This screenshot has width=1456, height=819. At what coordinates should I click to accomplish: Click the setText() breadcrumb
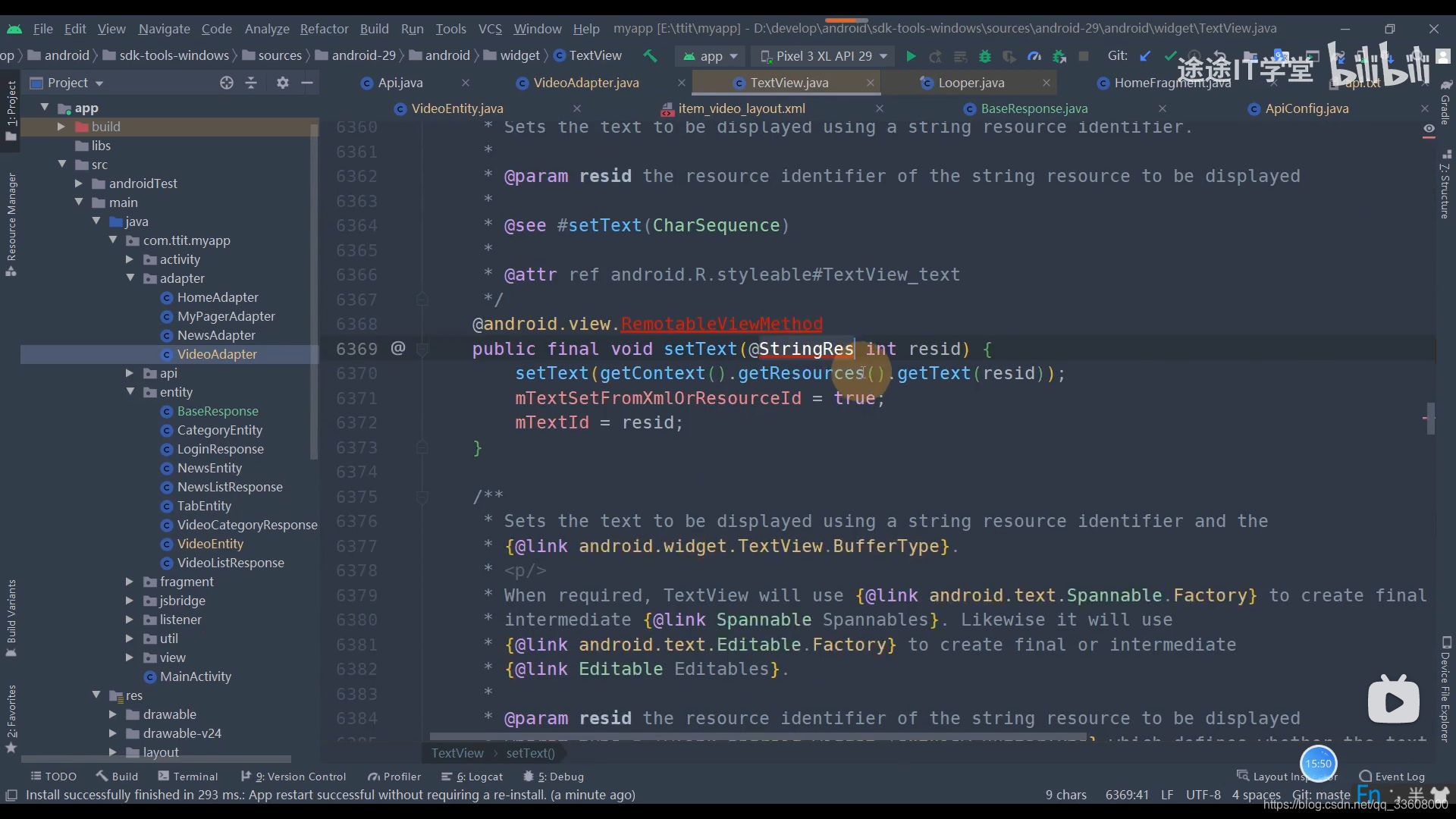pyautogui.click(x=530, y=753)
